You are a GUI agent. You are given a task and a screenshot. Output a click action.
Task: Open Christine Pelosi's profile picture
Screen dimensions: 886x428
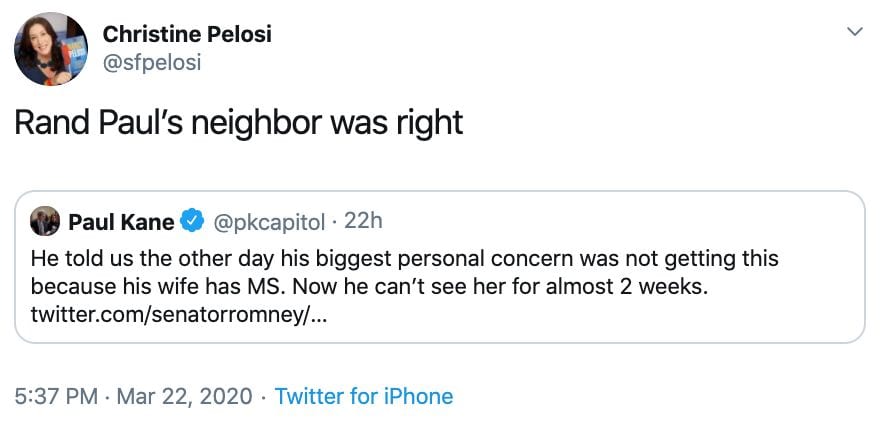click(x=51, y=49)
